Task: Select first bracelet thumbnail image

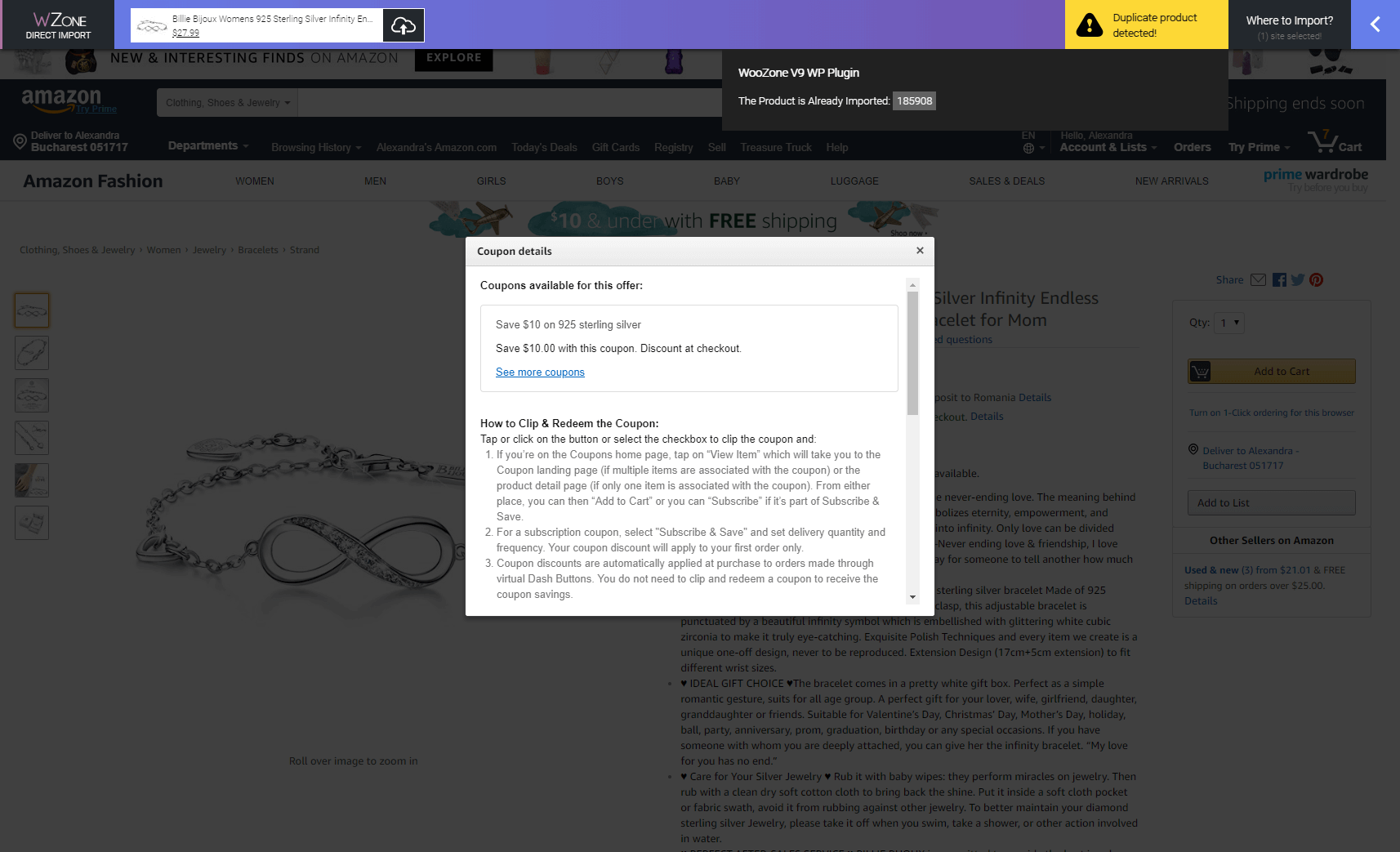Action: pyautogui.click(x=32, y=310)
